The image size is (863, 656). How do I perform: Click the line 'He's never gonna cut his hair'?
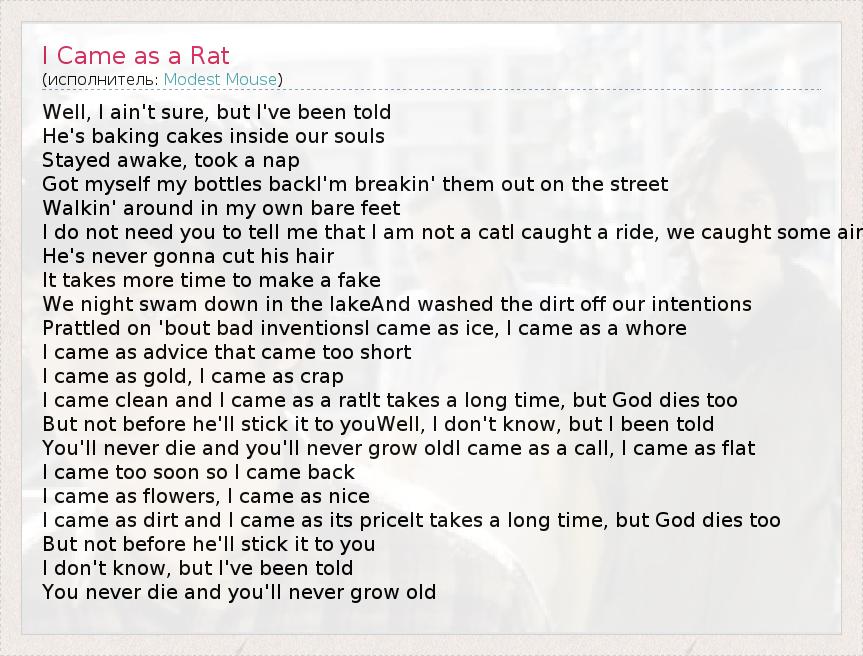click(188, 256)
